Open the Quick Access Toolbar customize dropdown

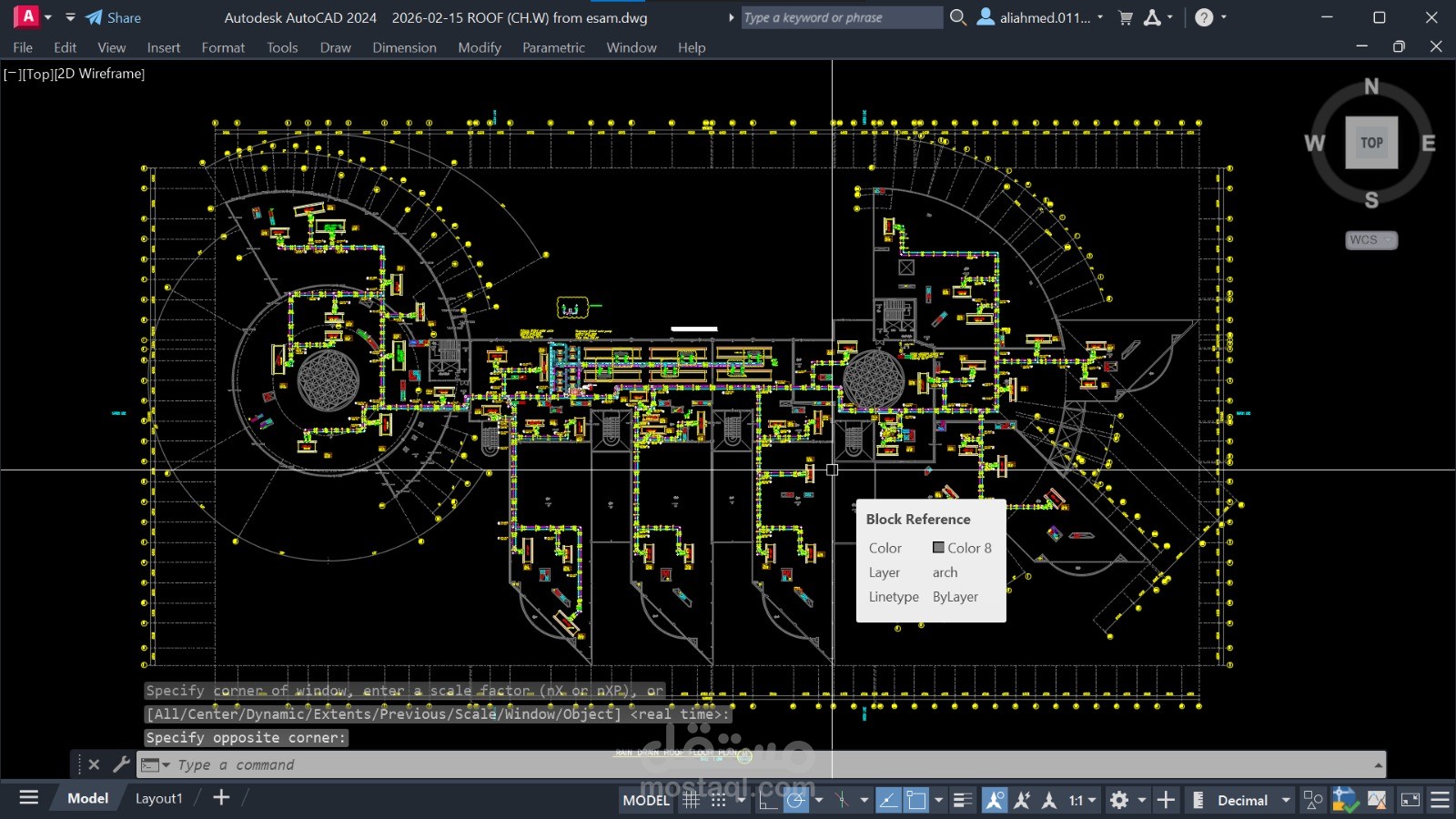pos(70,17)
